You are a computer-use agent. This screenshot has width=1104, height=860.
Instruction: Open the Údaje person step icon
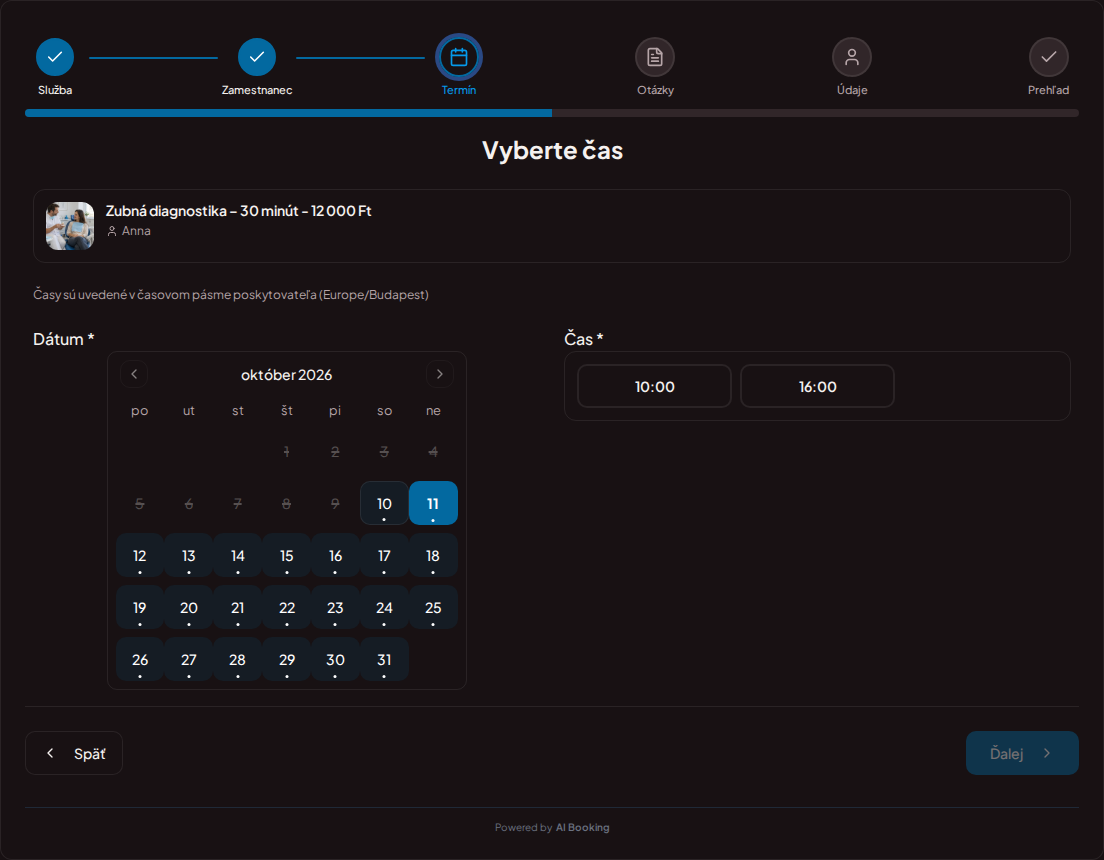[852, 57]
